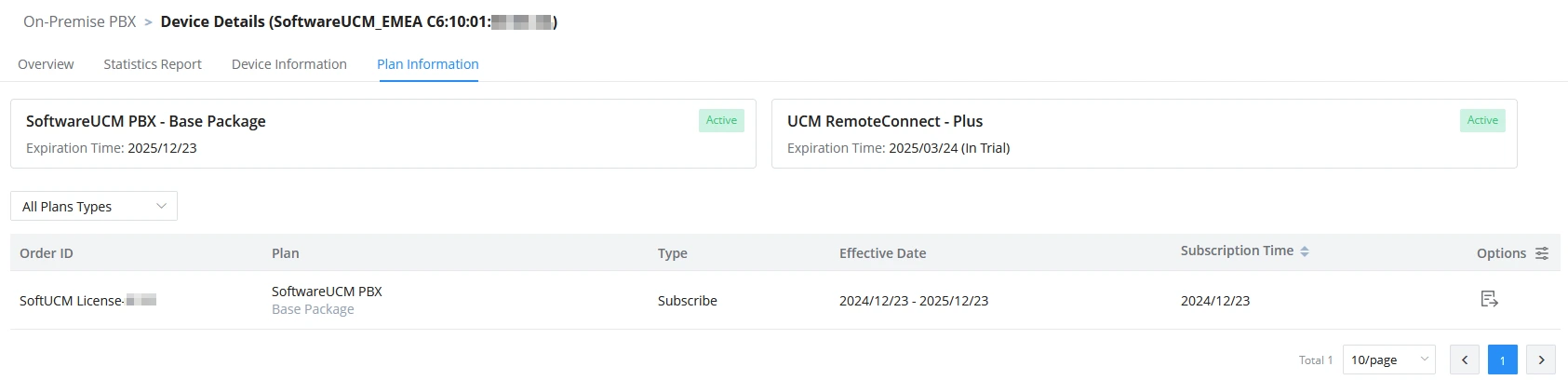Viewport: 1568px width, 380px height.
Task: Click the All Plans Types chevron arrow
Action: 161,206
